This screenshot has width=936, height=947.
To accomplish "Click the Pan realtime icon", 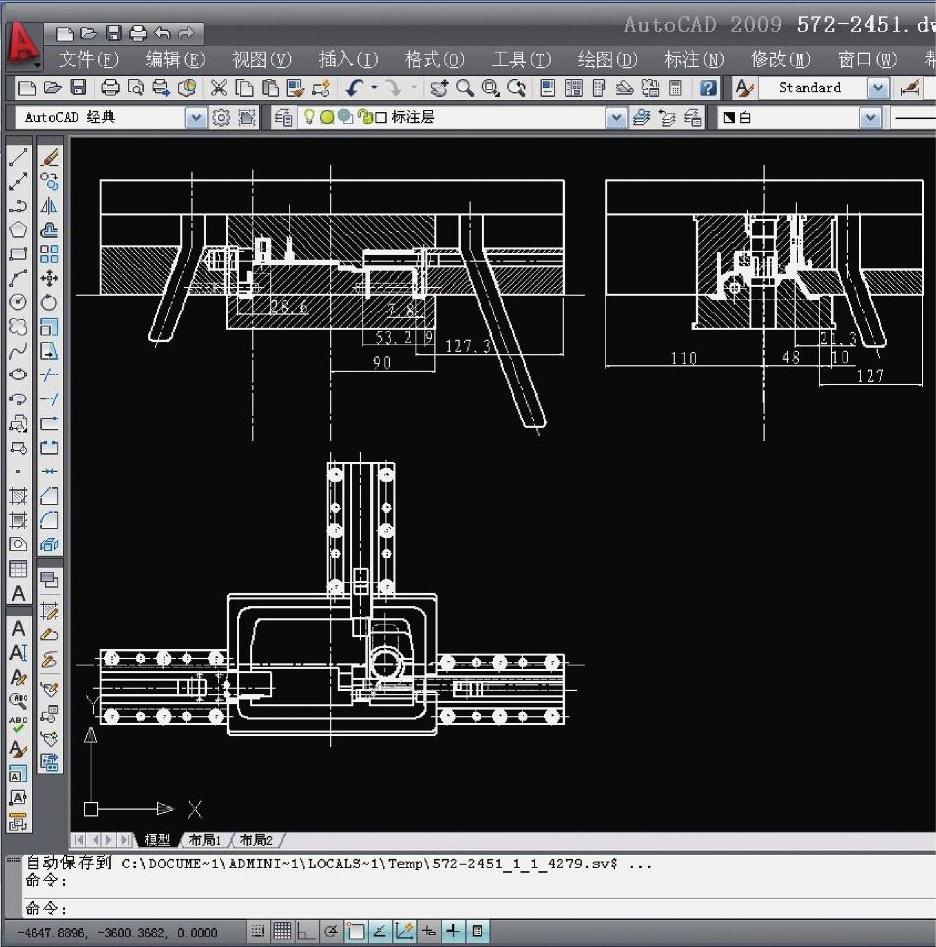I will point(439,88).
